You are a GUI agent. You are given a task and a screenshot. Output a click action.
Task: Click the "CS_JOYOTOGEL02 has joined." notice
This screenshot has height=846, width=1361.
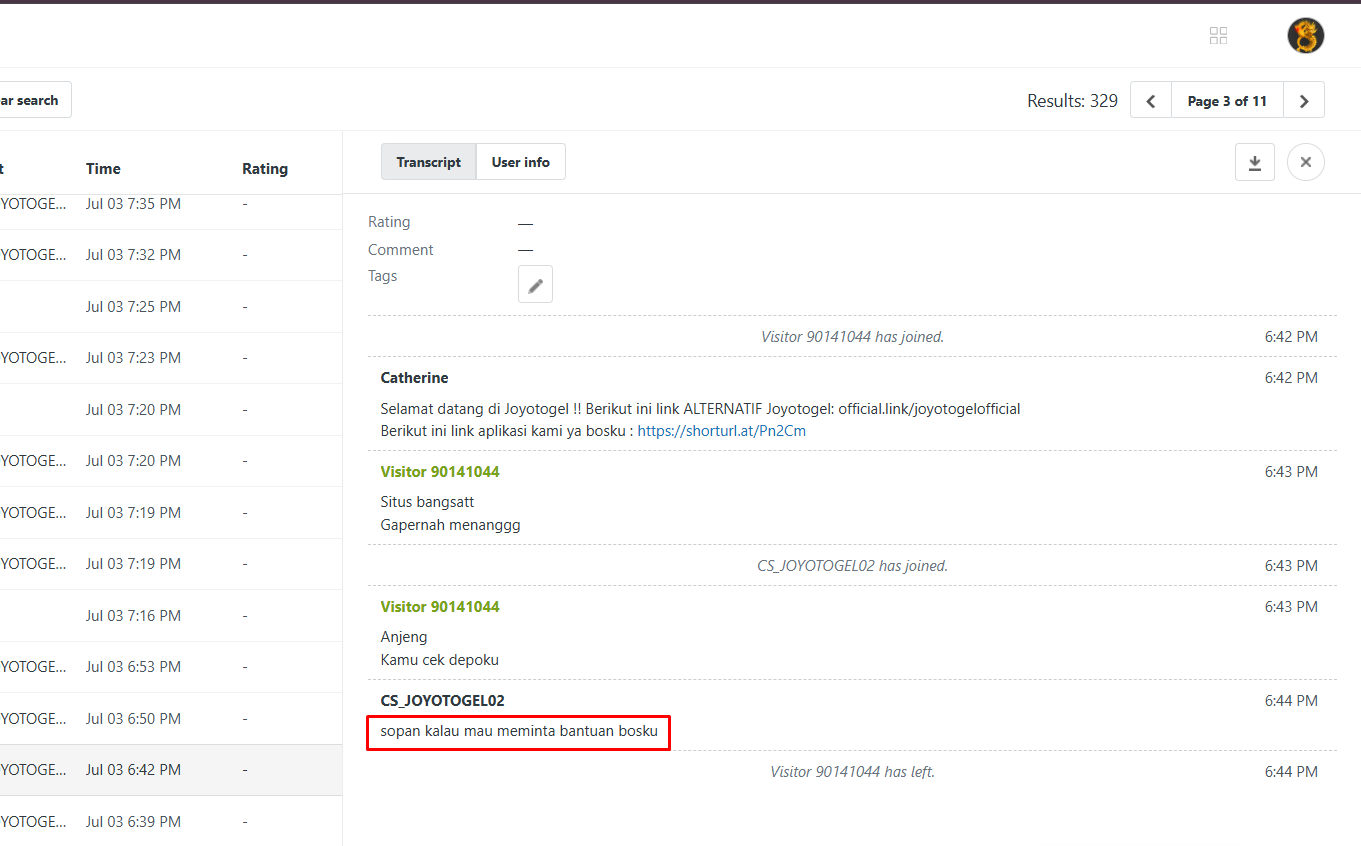[852, 566]
